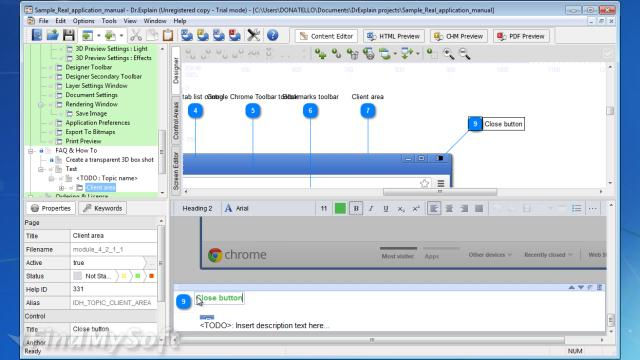Viewport: 640px width, 360px height.
Task: Click the Paste clipboard icon
Action: [x=168, y=36]
